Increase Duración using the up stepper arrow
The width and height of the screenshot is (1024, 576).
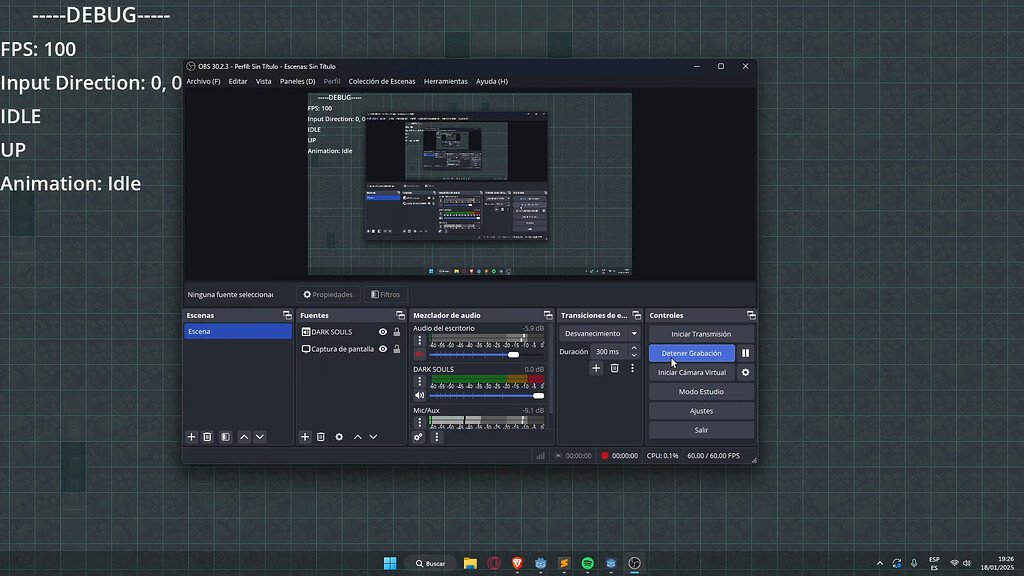(x=634, y=348)
